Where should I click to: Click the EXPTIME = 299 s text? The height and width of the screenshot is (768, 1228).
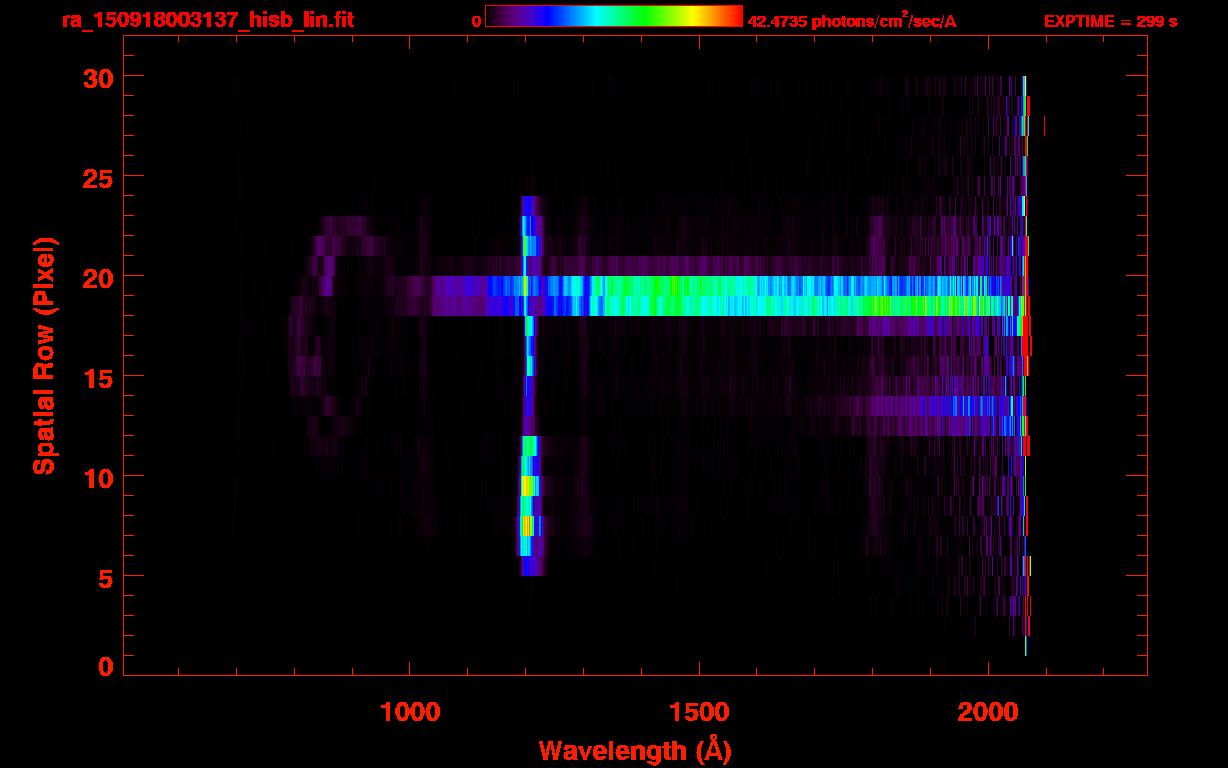tap(1110, 21)
